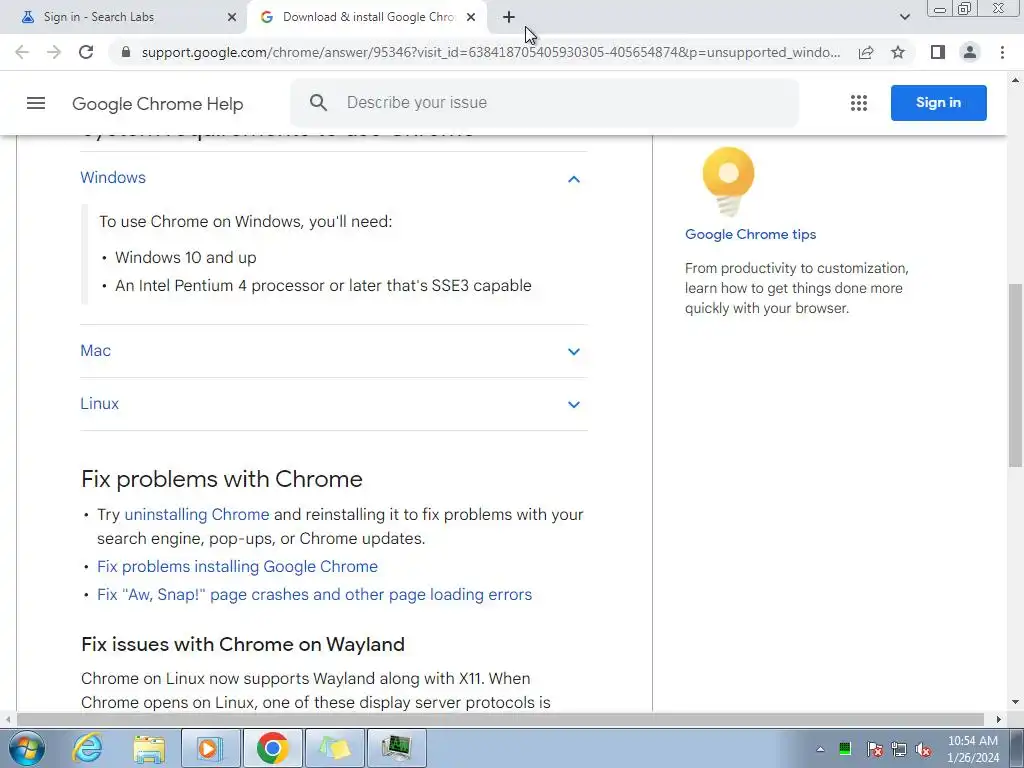This screenshot has height=768, width=1024.
Task: Open the Windows Start menu
Action: pos(26,748)
